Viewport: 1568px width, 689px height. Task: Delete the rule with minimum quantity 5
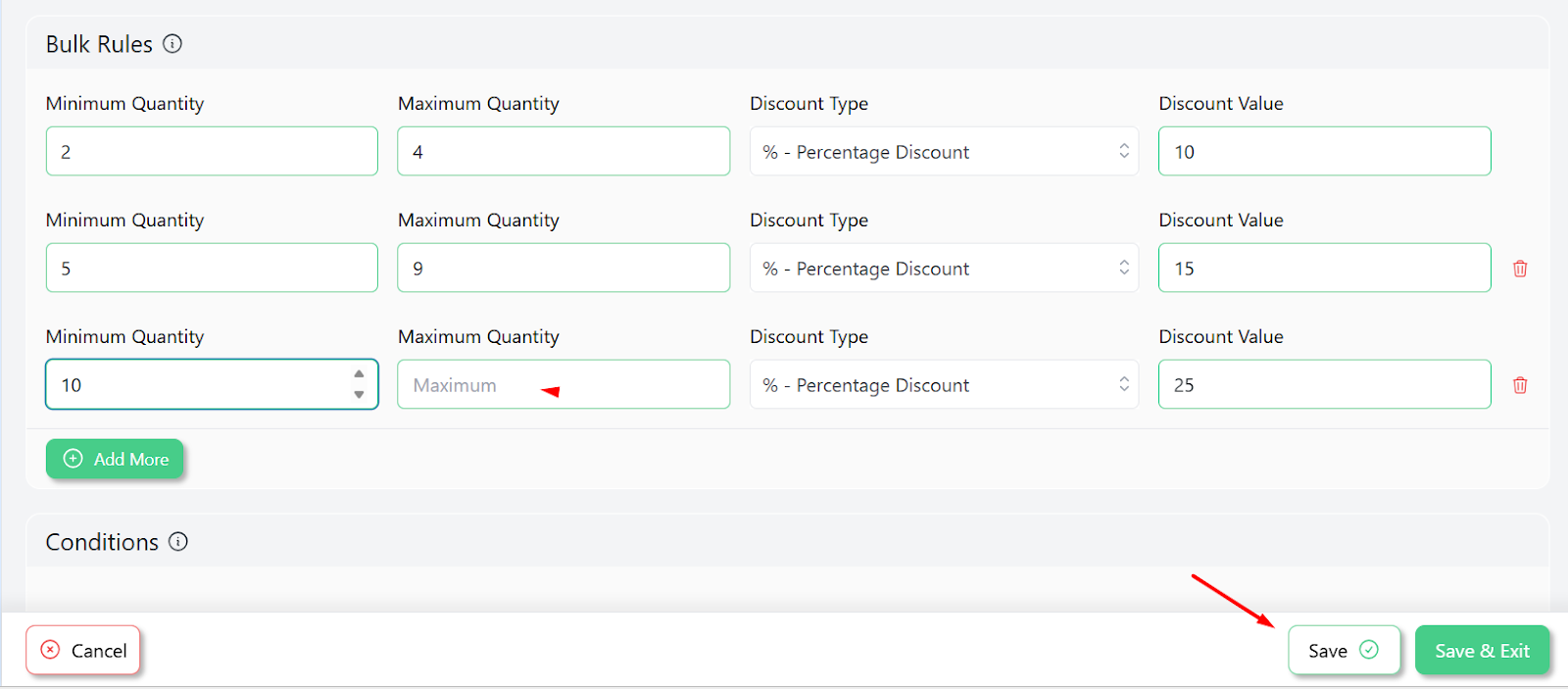pos(1520,269)
